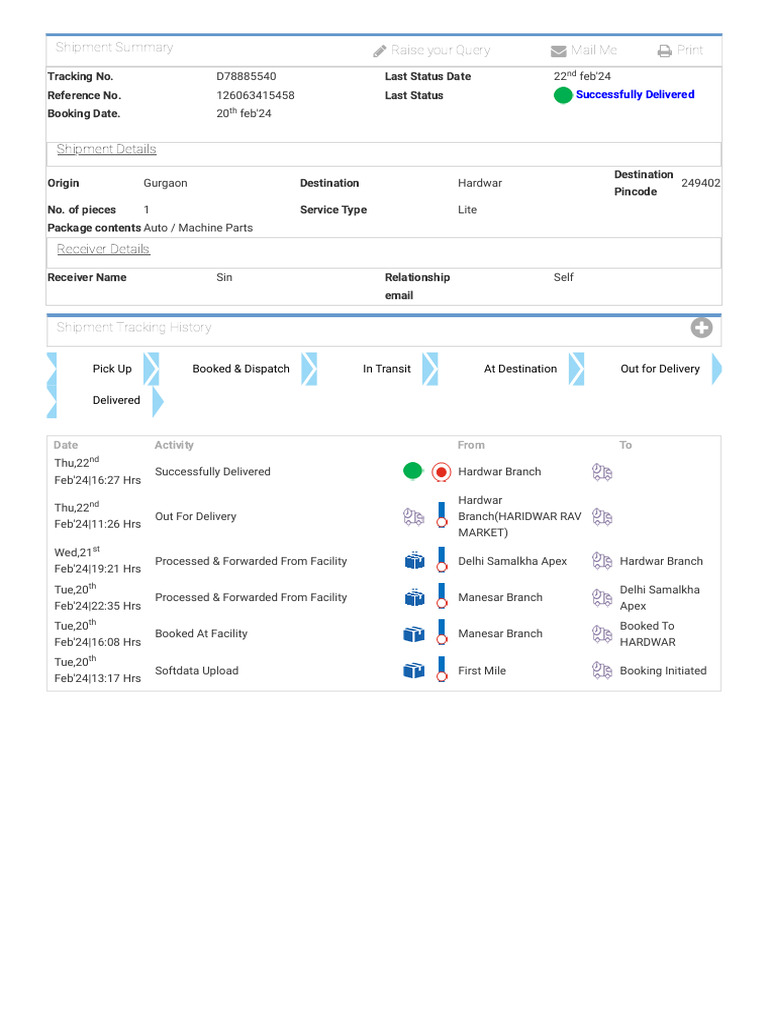Viewport: 768px width, 1024px height.
Task: Select the Booked & Dispatch stage
Action: click(x=241, y=369)
